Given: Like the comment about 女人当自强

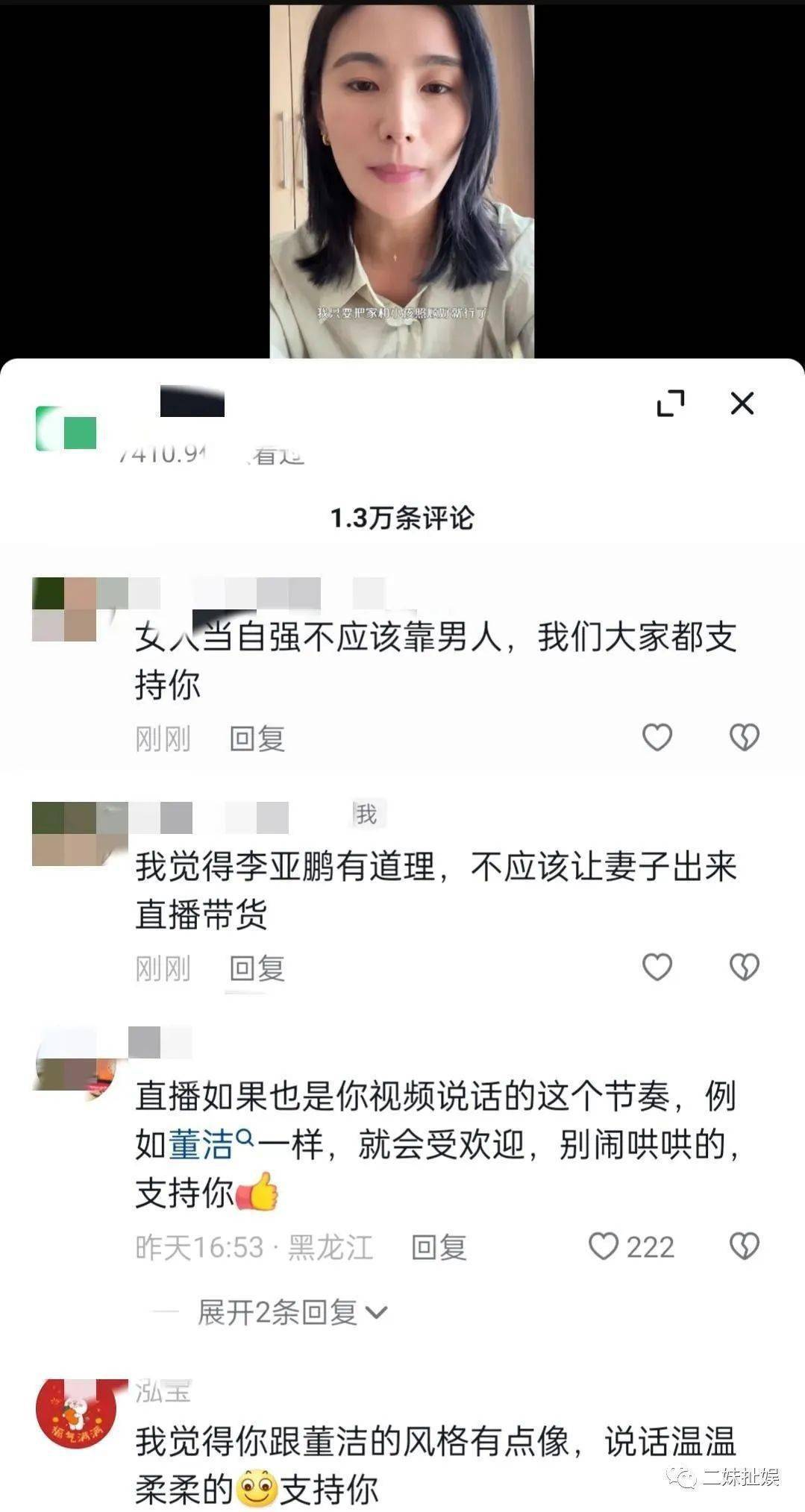Looking at the screenshot, I should tap(657, 737).
